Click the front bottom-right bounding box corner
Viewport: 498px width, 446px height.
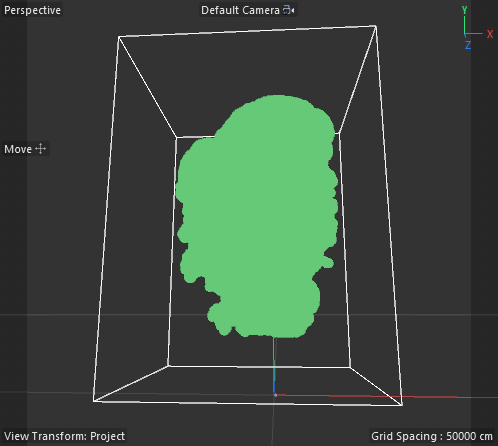pos(402,405)
